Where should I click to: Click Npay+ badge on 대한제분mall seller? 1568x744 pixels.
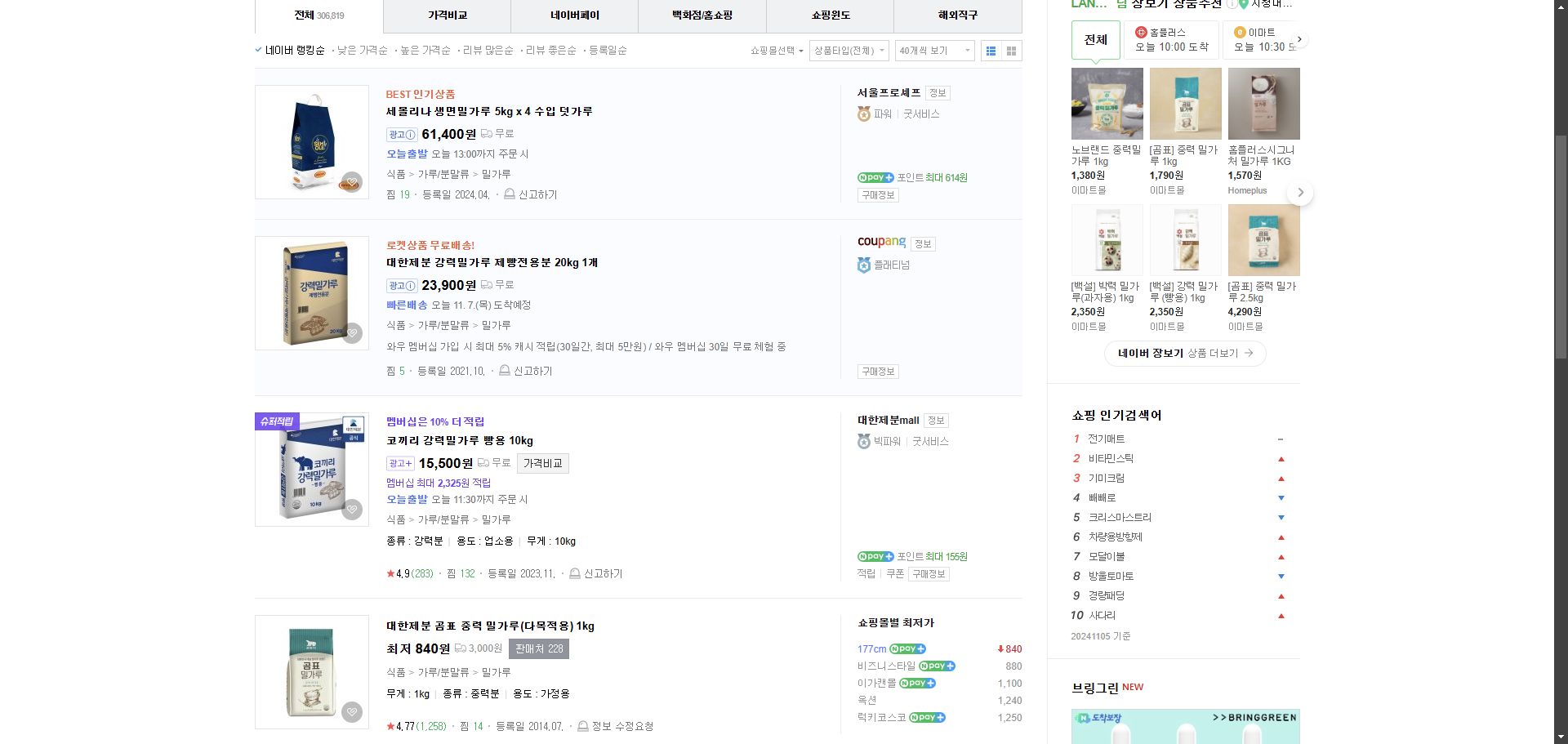pos(875,556)
